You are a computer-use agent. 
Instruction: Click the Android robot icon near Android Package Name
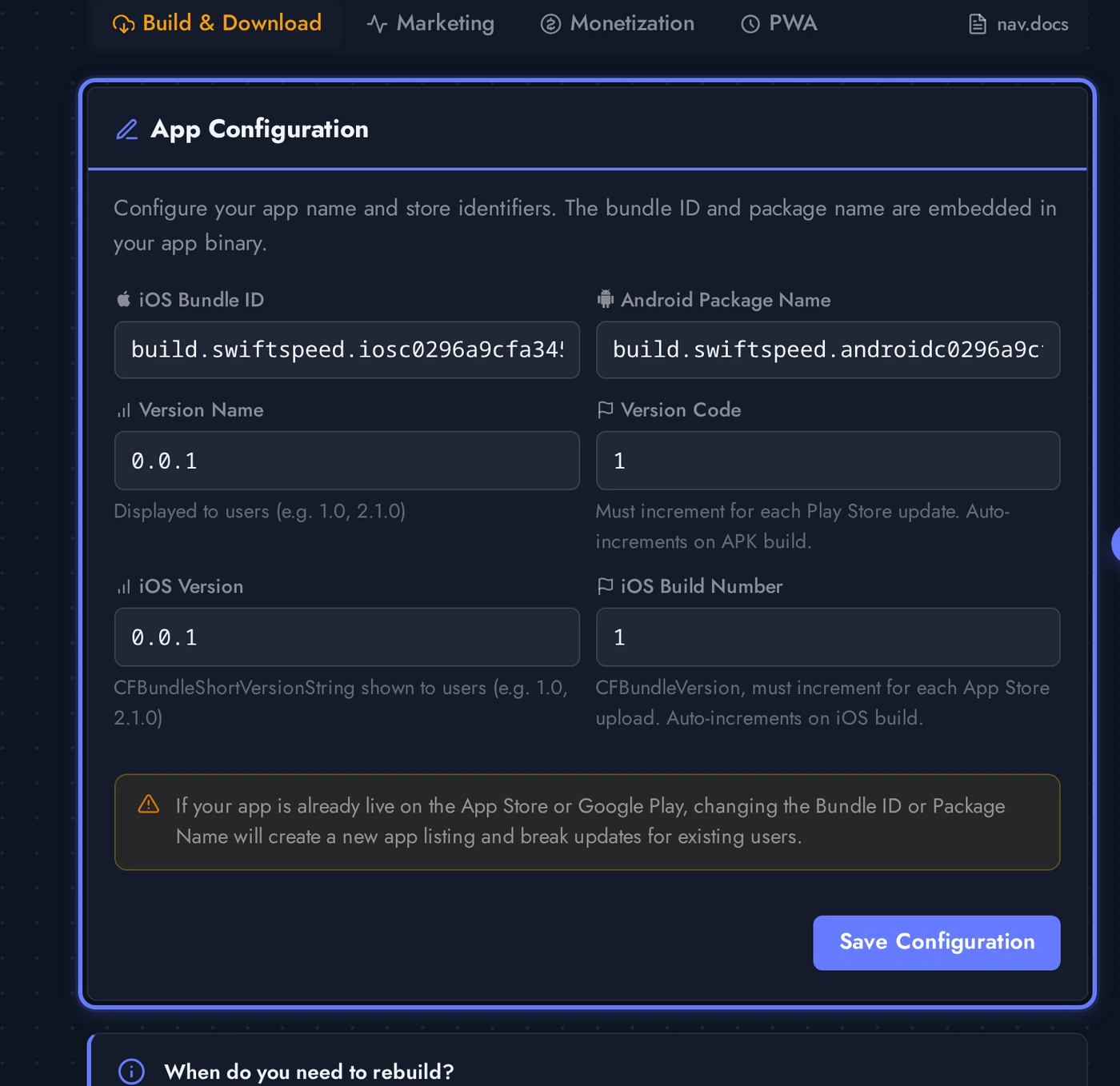tap(605, 298)
